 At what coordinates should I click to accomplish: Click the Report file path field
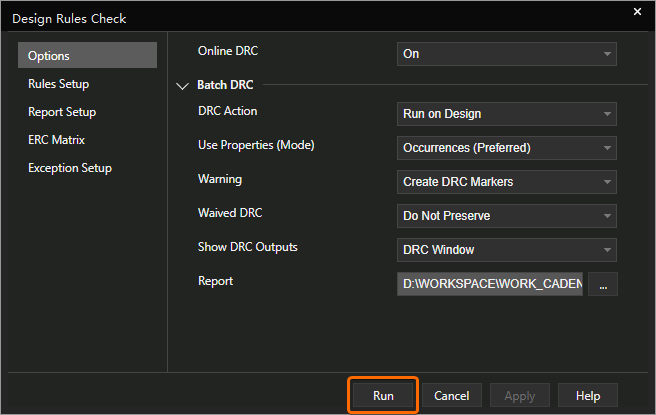coord(491,284)
